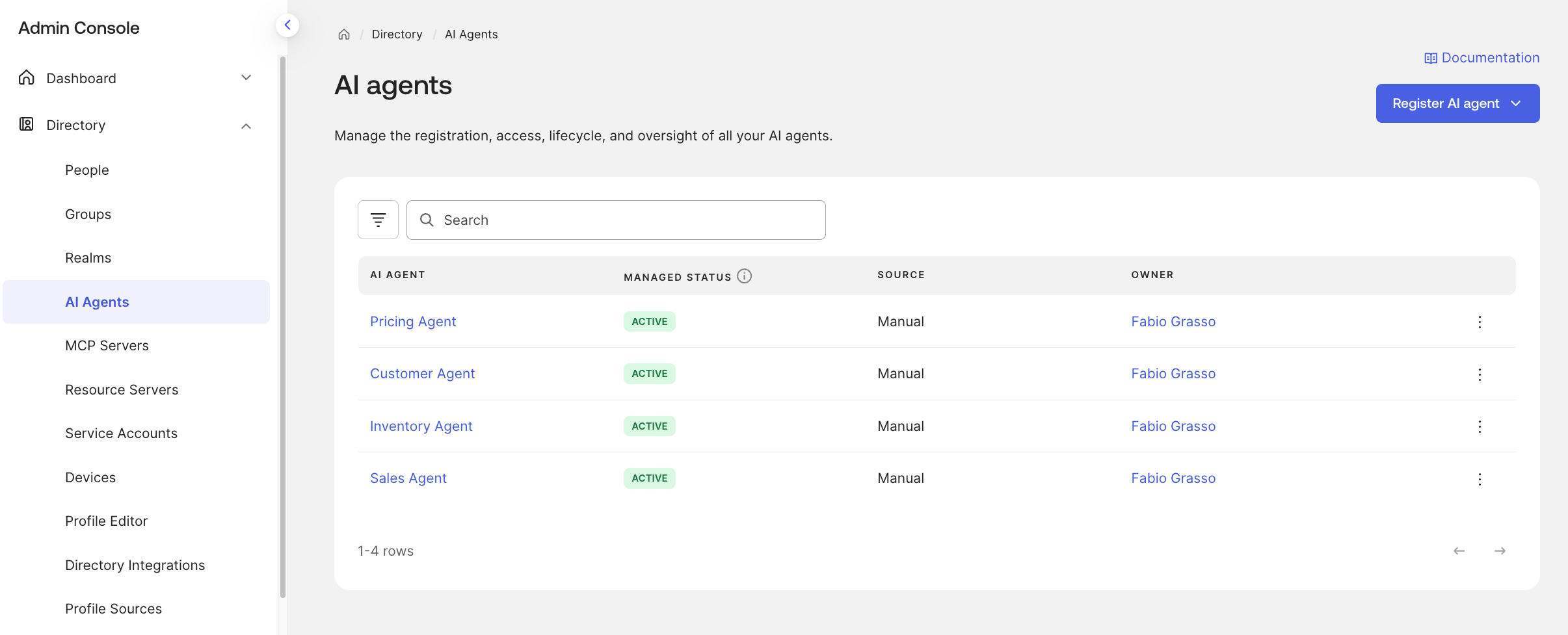Click the Directory icon in sidebar
The image size is (1568, 635).
click(x=26, y=124)
